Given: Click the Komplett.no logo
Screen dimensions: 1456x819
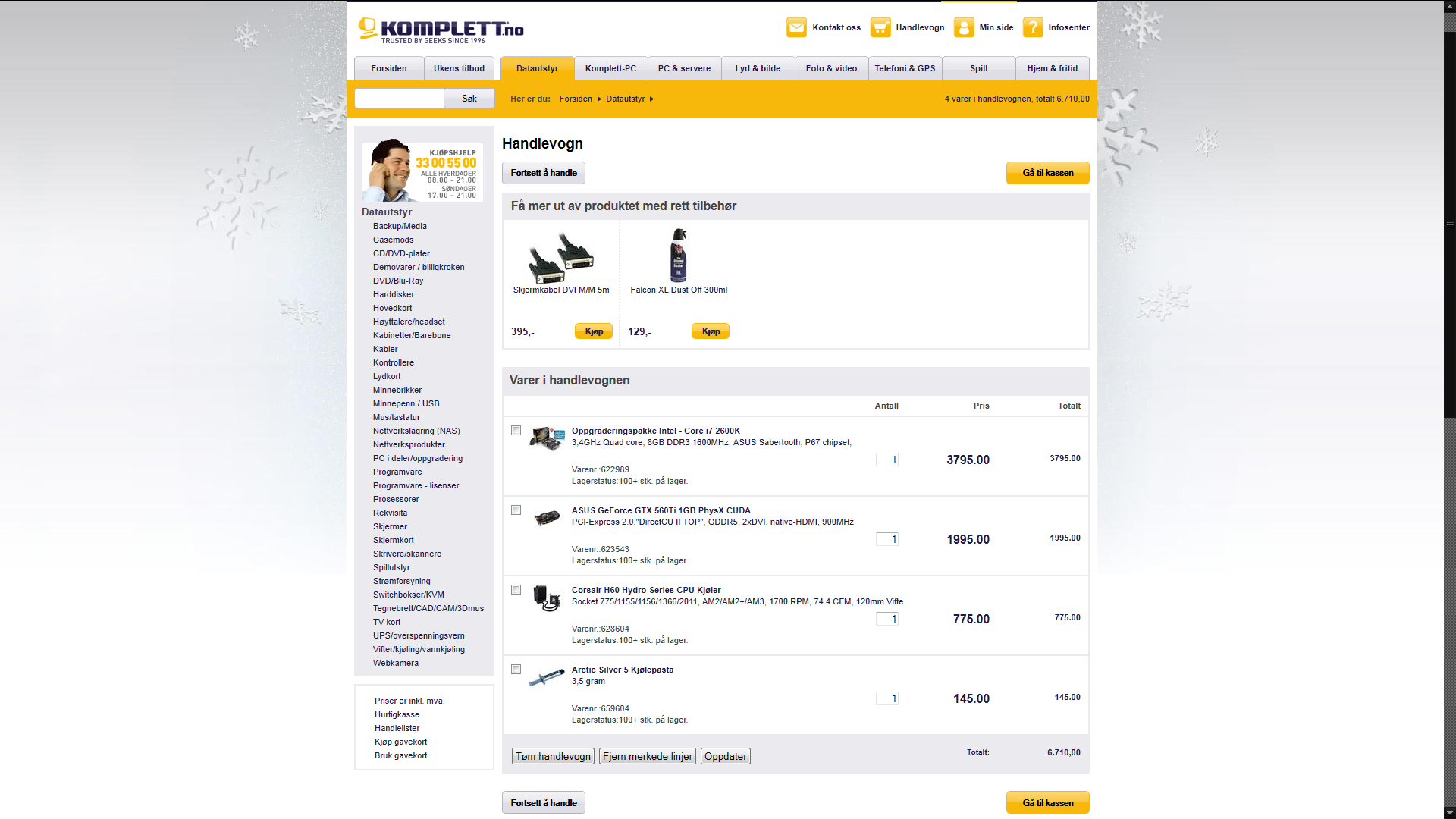Looking at the screenshot, I should pyautogui.click(x=441, y=30).
